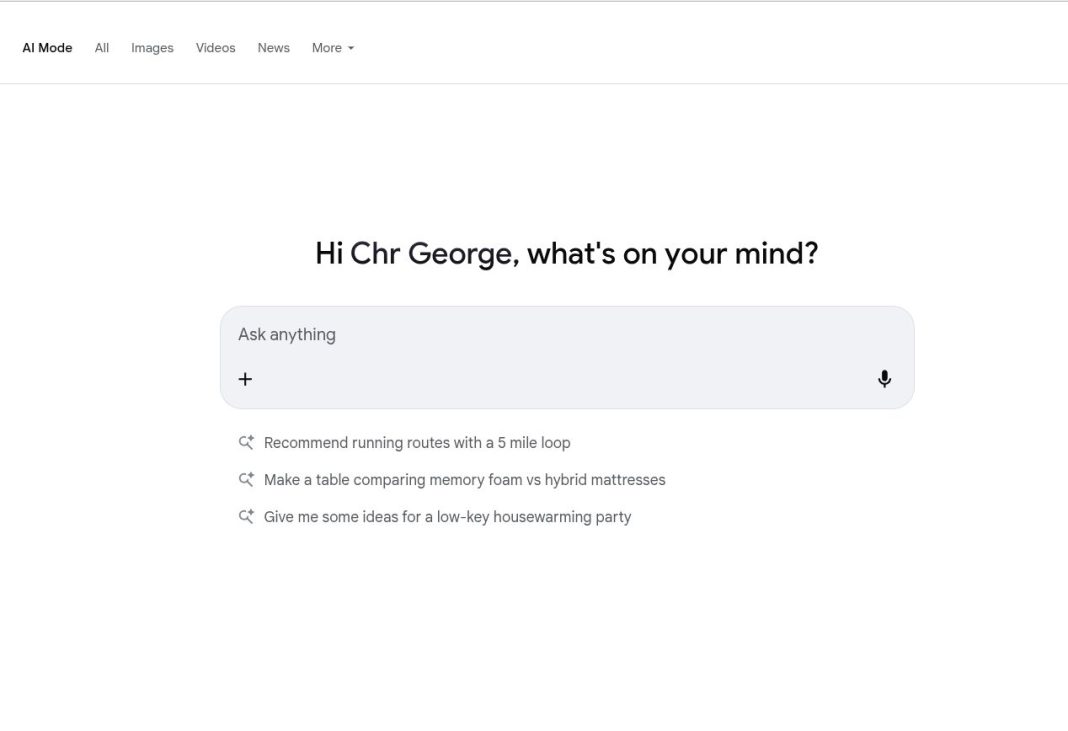Click the microphone icon for voice search

pos(884,378)
